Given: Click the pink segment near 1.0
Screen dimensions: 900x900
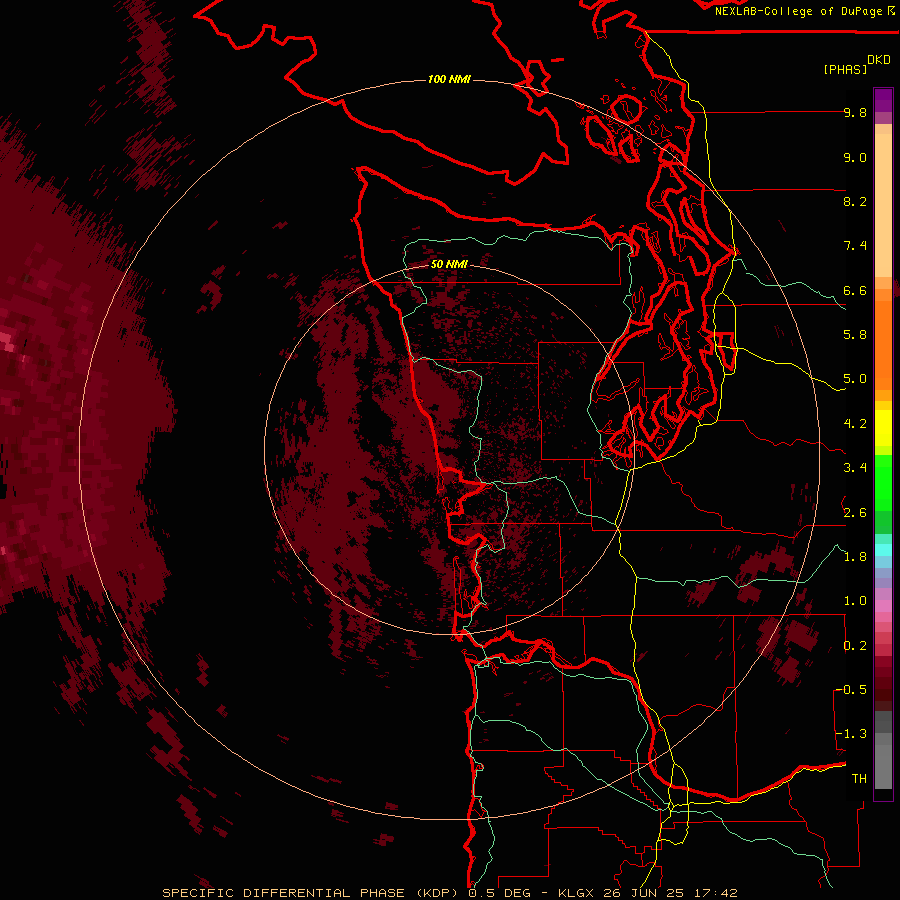Looking at the screenshot, I should (x=883, y=606).
